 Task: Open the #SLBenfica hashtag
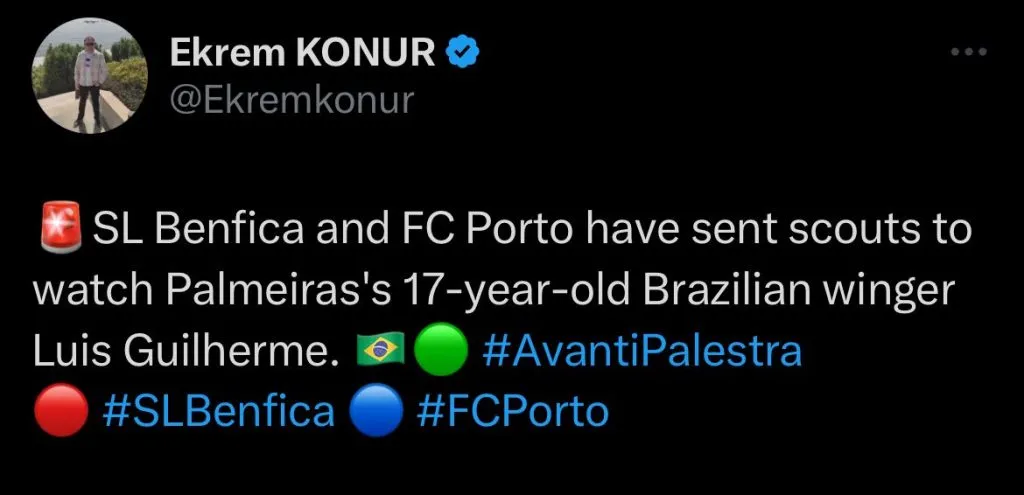219,411
